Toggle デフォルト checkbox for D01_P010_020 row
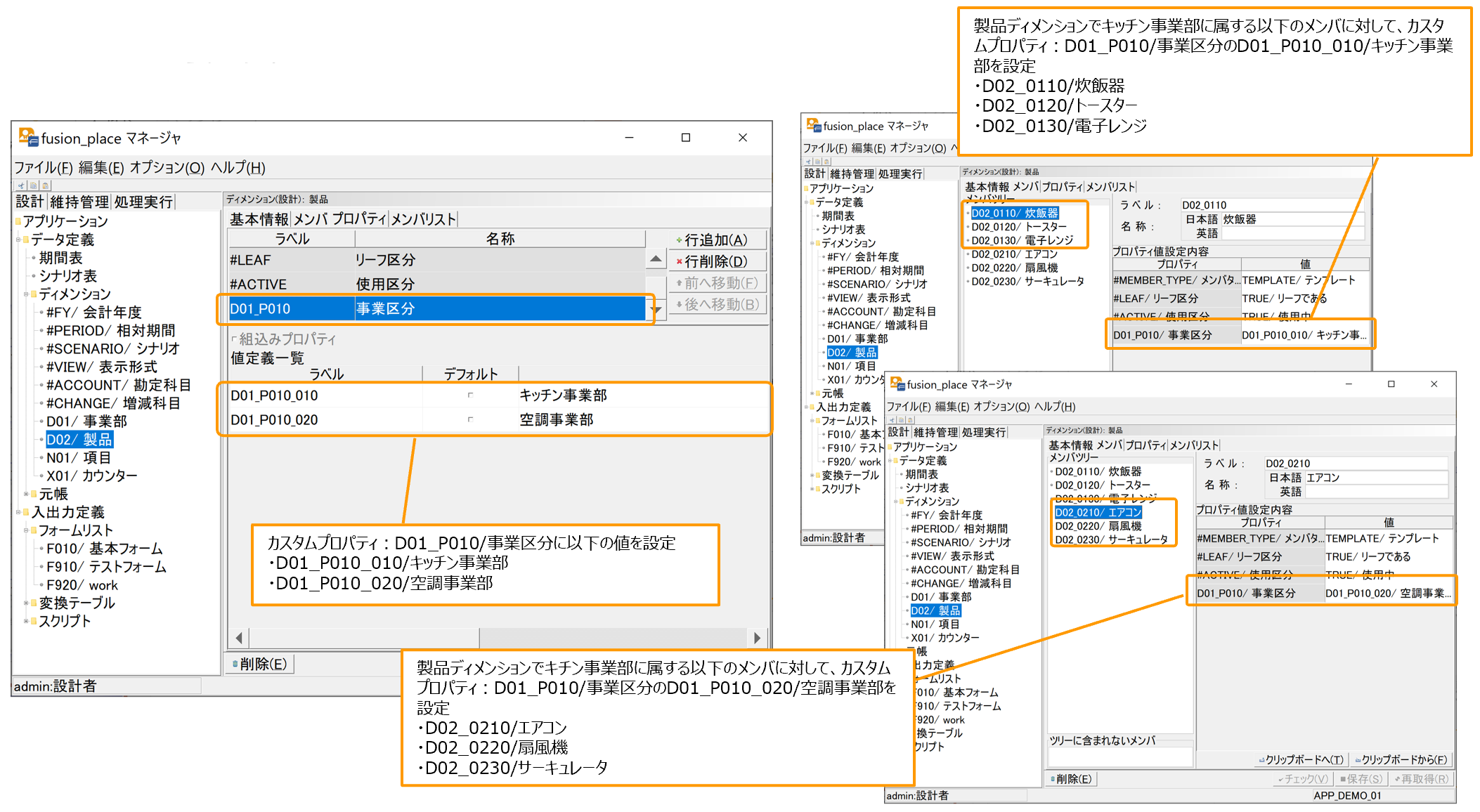This screenshot has height=812, width=1480. pos(470,419)
